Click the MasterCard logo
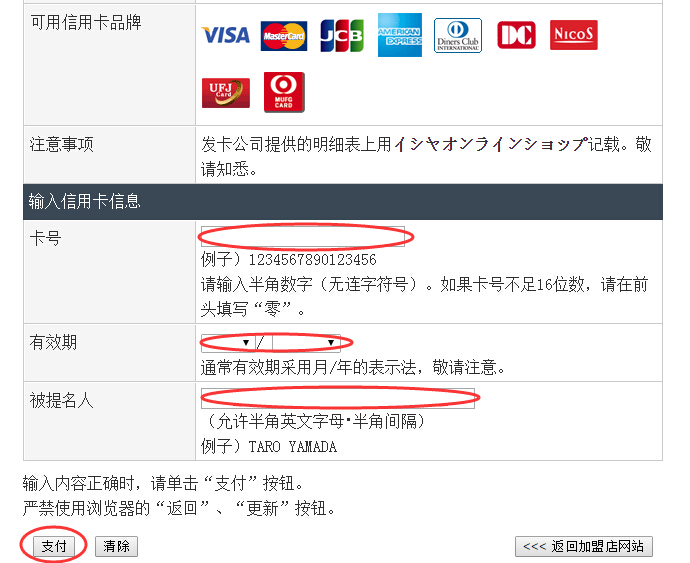 (x=283, y=36)
